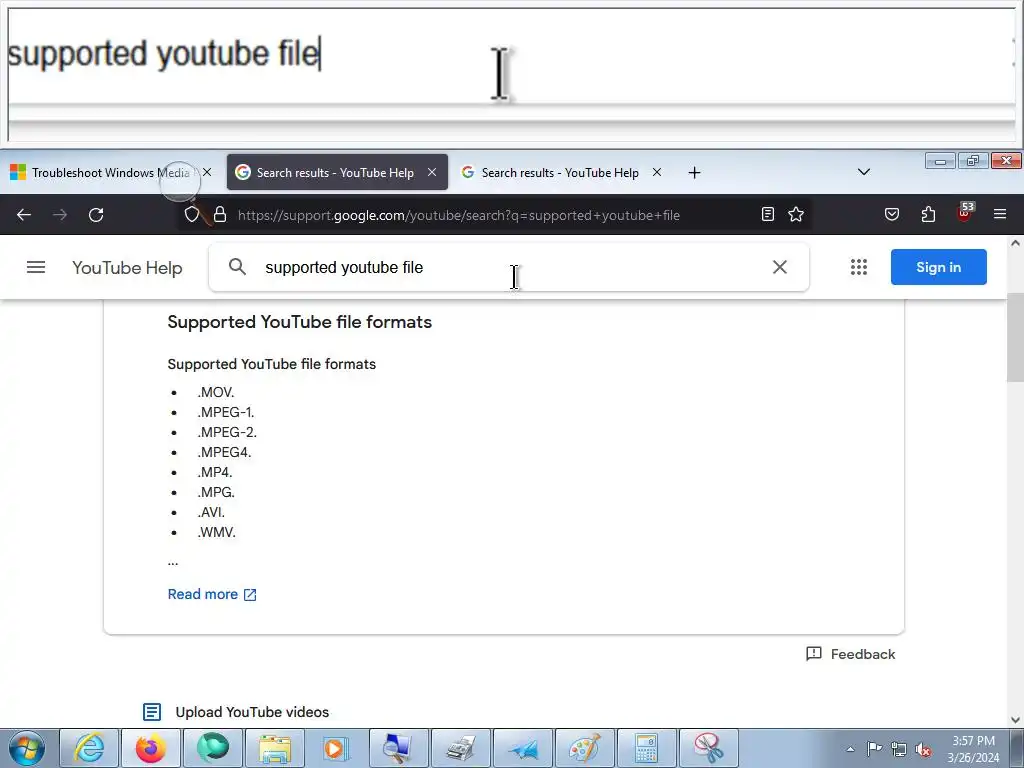Screen dimensions: 1024x768
Task: Open the Google apps grid
Action: 859,267
